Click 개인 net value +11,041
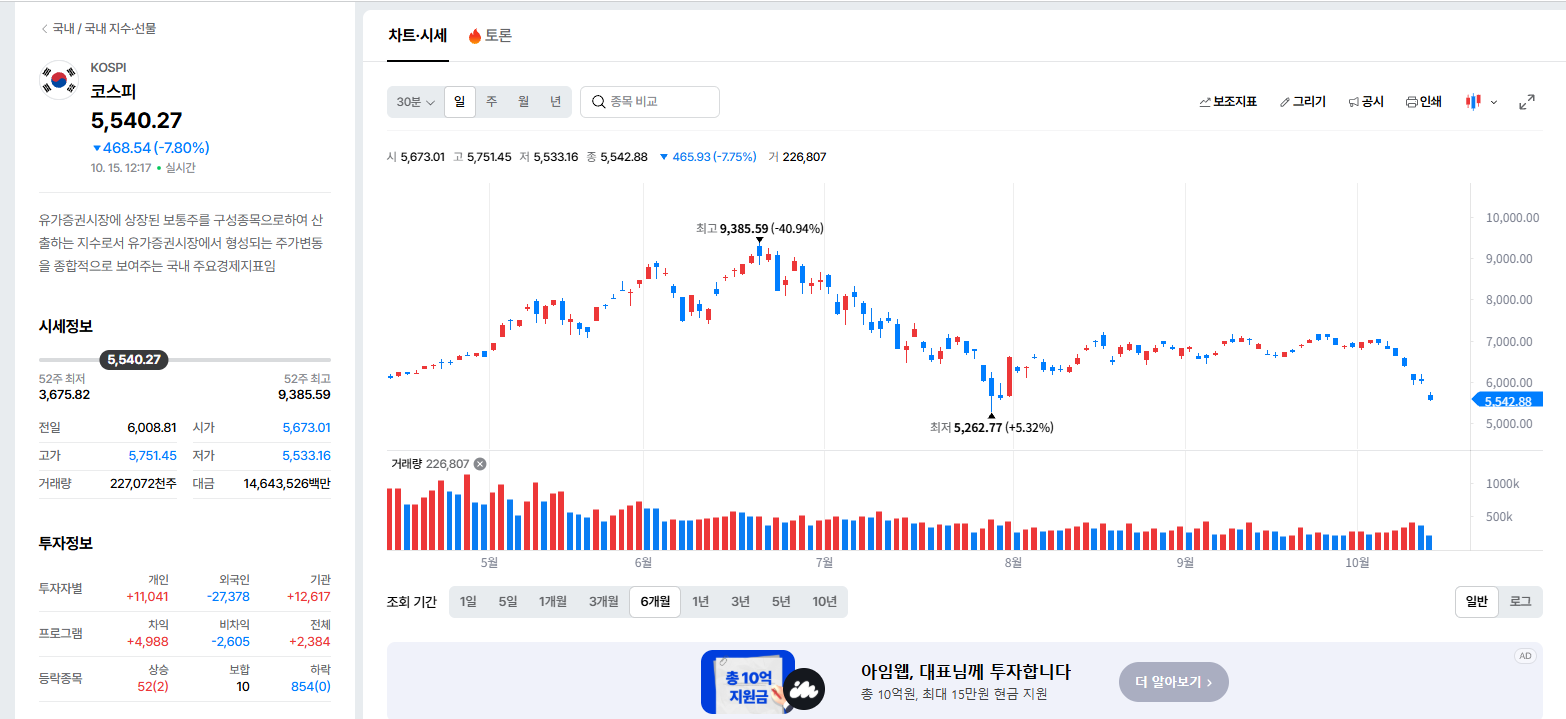 pyautogui.click(x=147, y=597)
